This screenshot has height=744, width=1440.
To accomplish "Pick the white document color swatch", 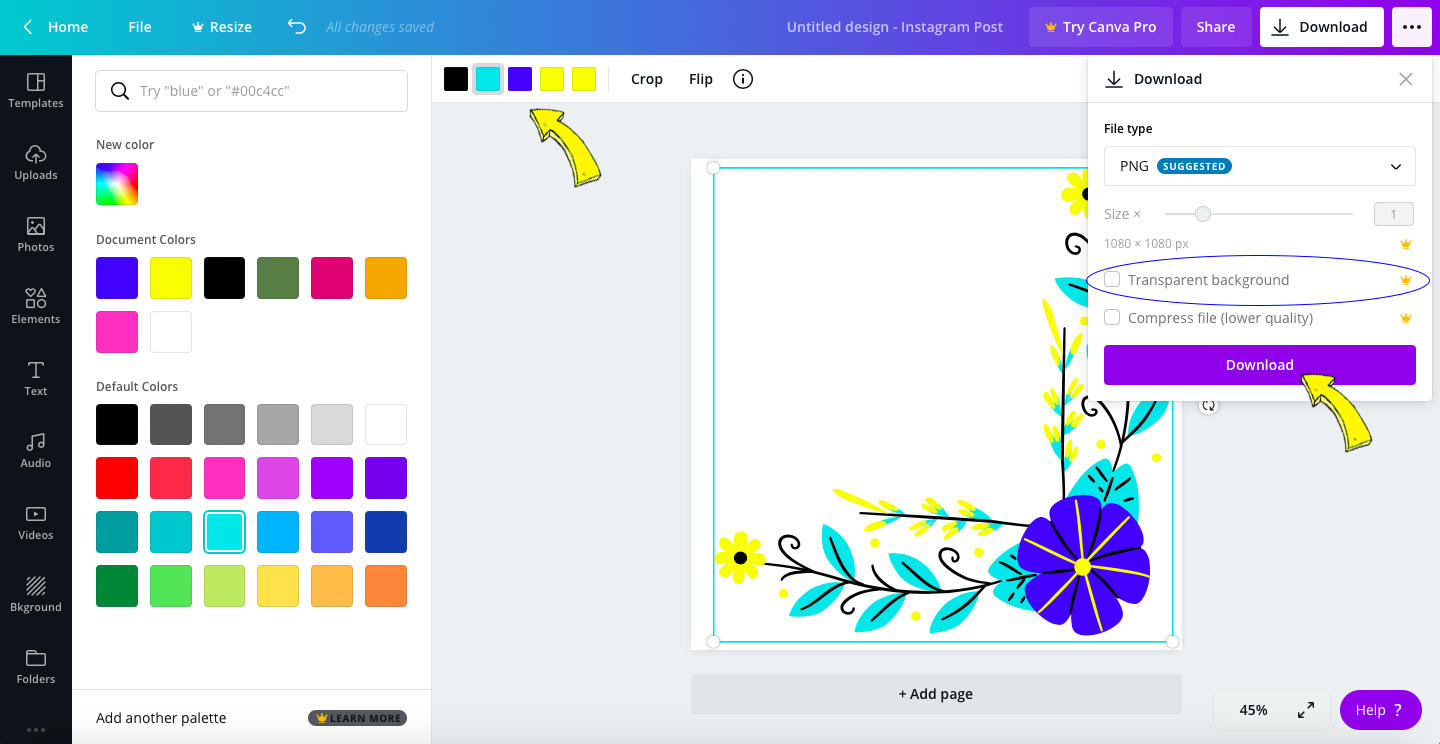I will coord(171,332).
